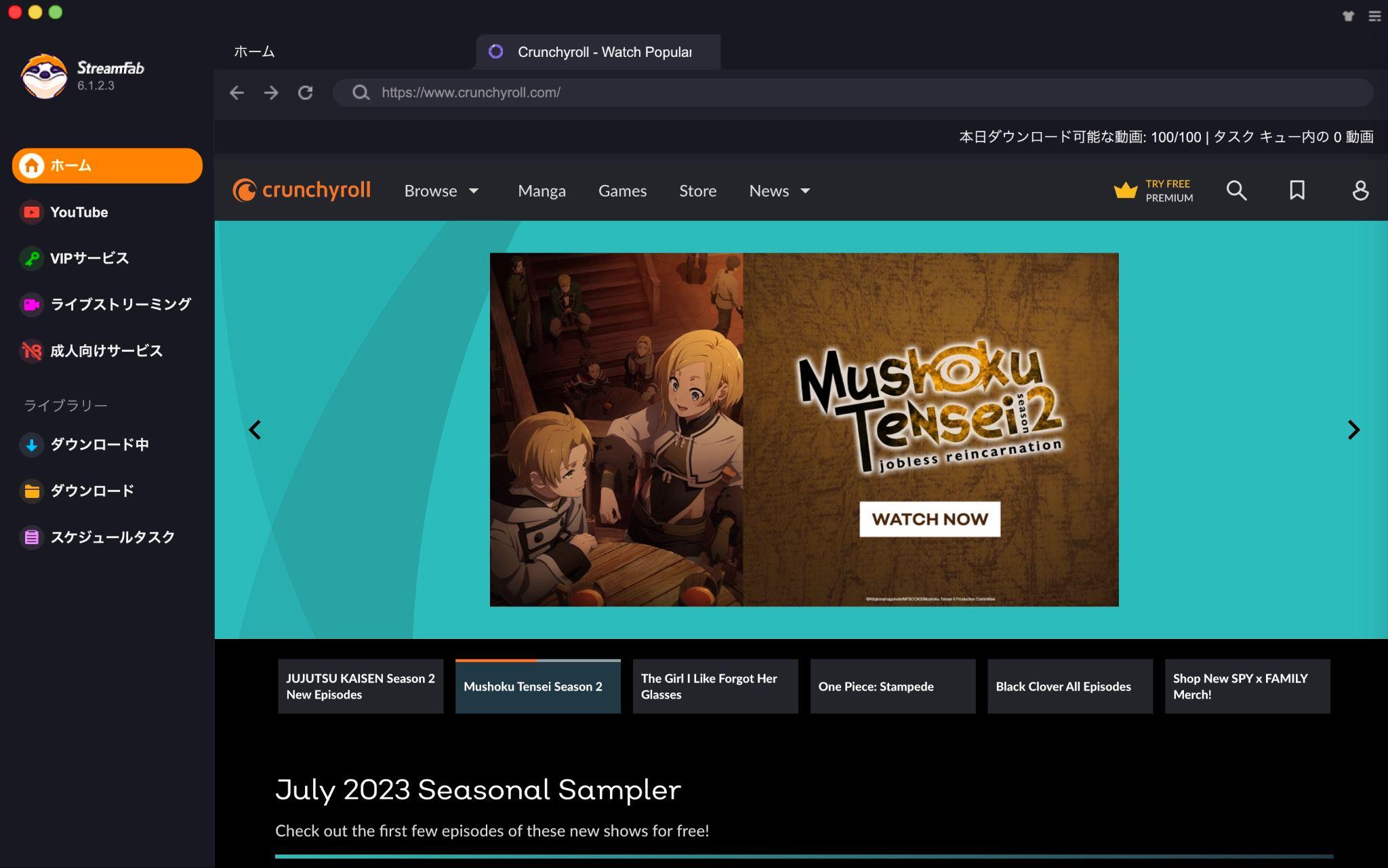The width and height of the screenshot is (1388, 868).
Task: Reload the page with refresh icon
Action: pyautogui.click(x=306, y=93)
